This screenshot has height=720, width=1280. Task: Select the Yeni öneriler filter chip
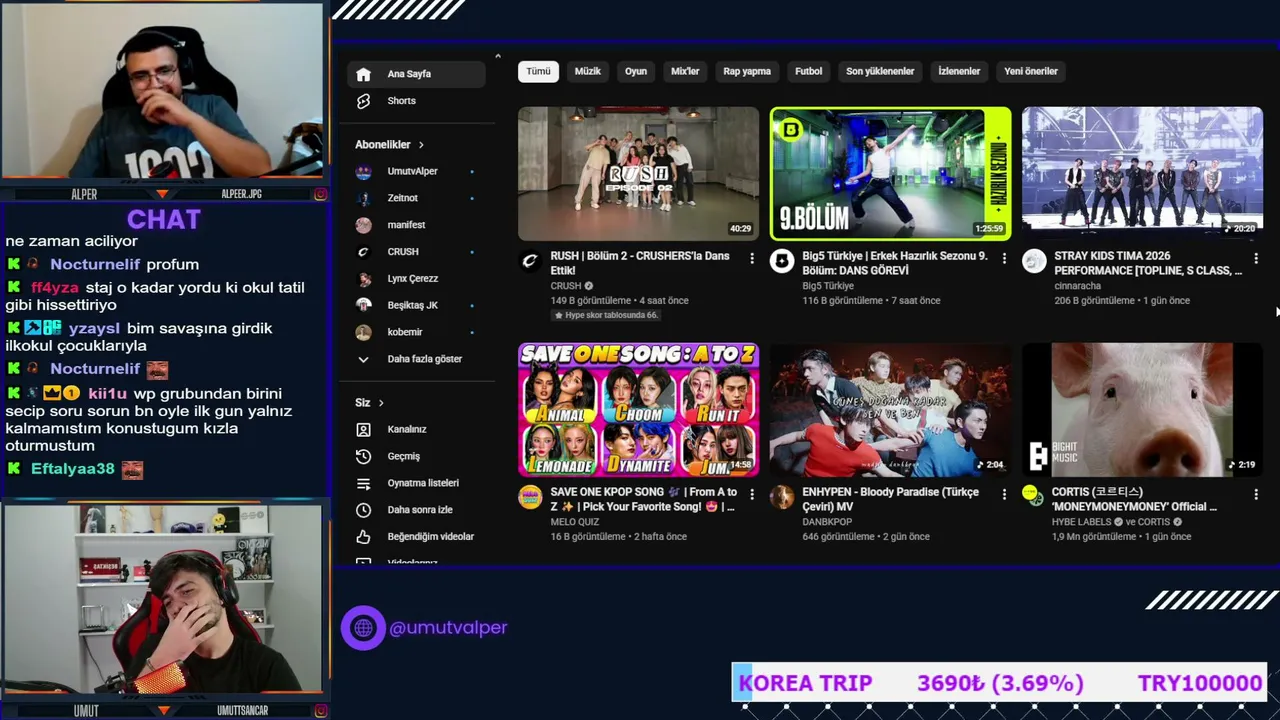tap(1031, 71)
